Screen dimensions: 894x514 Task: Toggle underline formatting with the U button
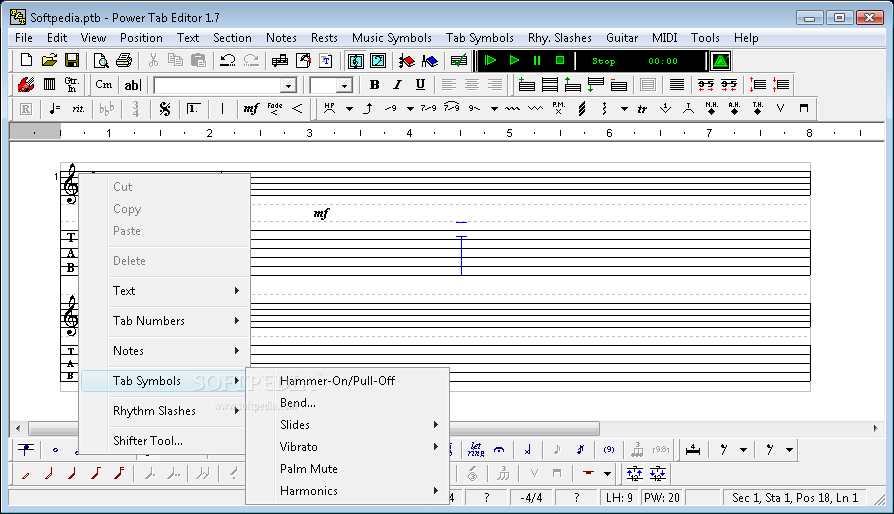[x=420, y=85]
